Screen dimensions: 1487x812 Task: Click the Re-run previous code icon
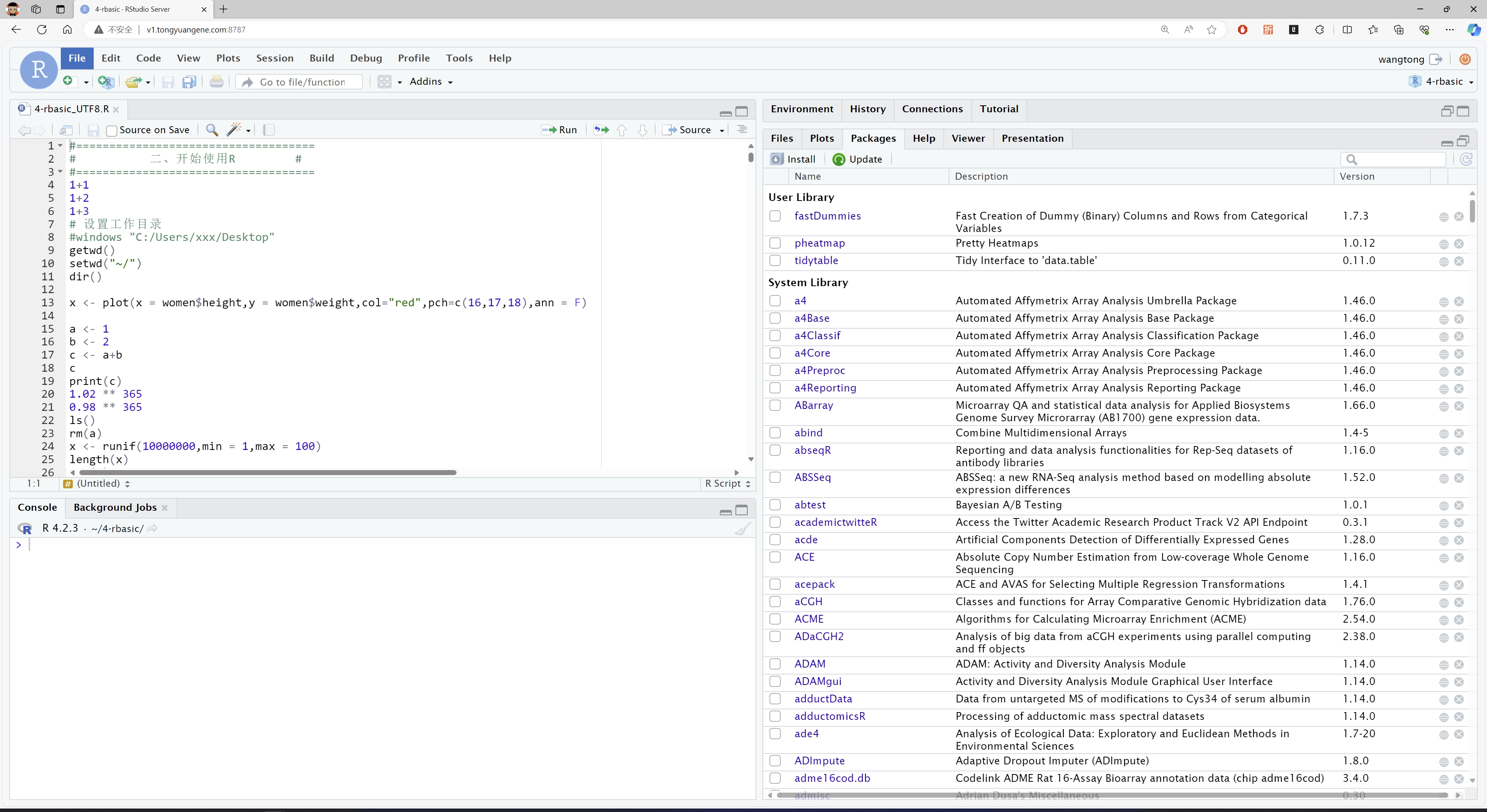(x=601, y=130)
